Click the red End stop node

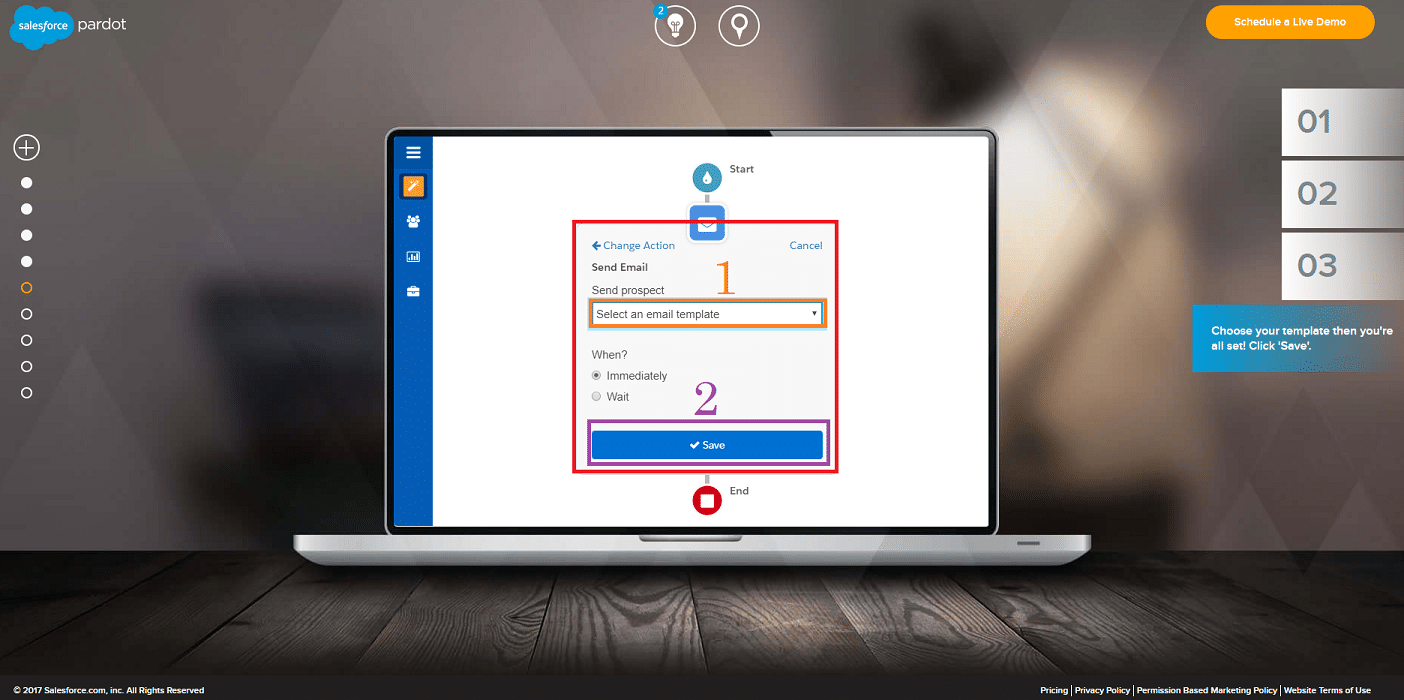(707, 500)
